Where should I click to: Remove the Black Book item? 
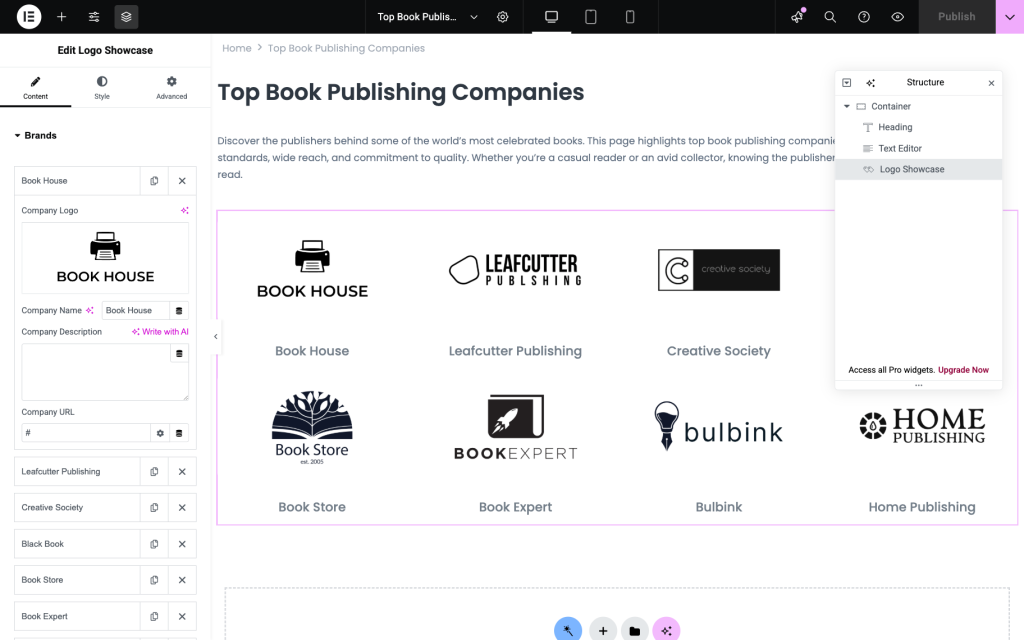coord(182,544)
